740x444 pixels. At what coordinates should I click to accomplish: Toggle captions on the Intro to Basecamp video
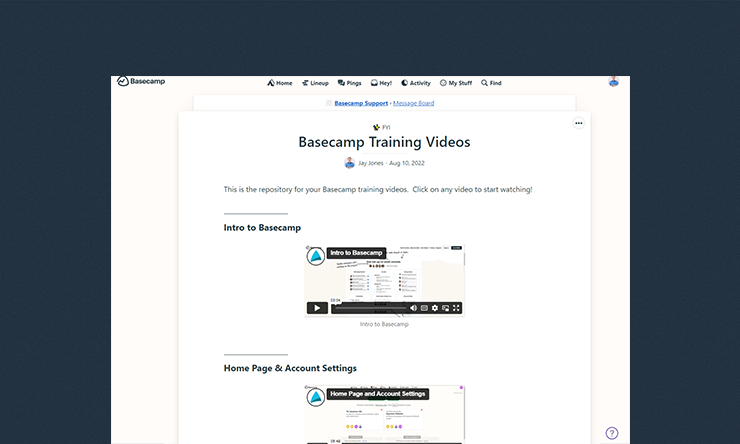[424, 308]
